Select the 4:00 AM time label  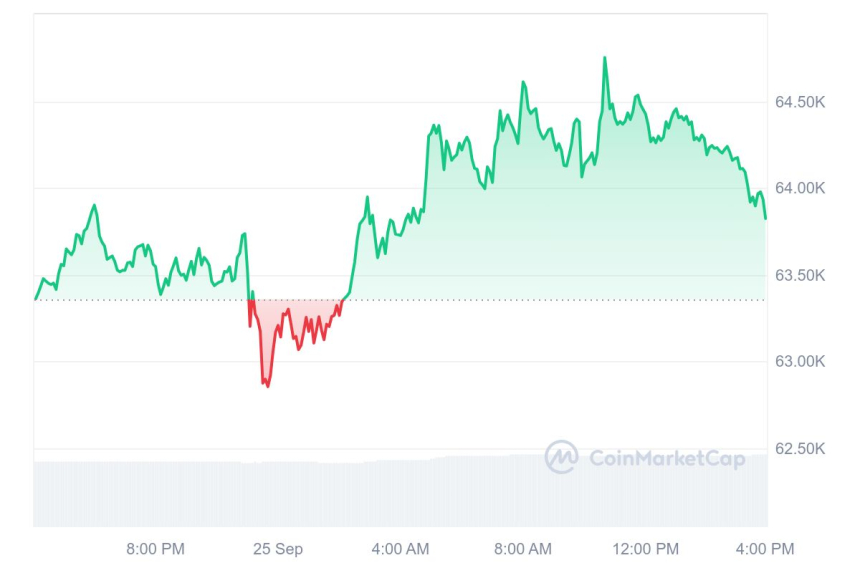click(x=400, y=549)
